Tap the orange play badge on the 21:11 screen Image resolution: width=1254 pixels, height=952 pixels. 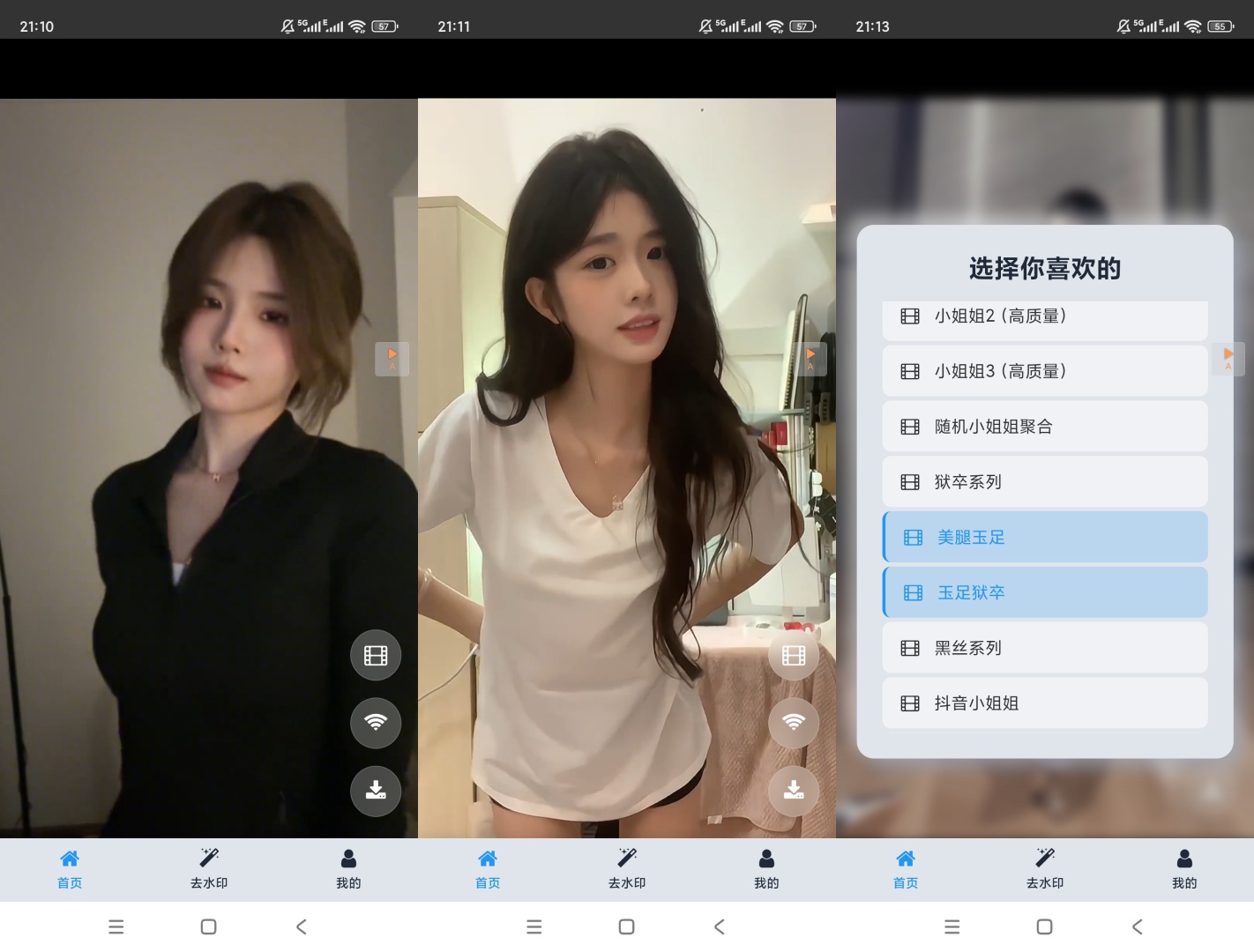810,359
